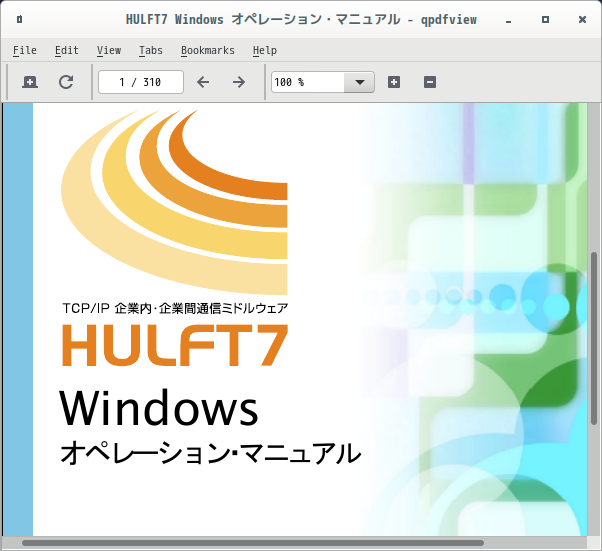Open the Help menu
Image resolution: width=602 pixels, height=551 pixels.
point(265,50)
